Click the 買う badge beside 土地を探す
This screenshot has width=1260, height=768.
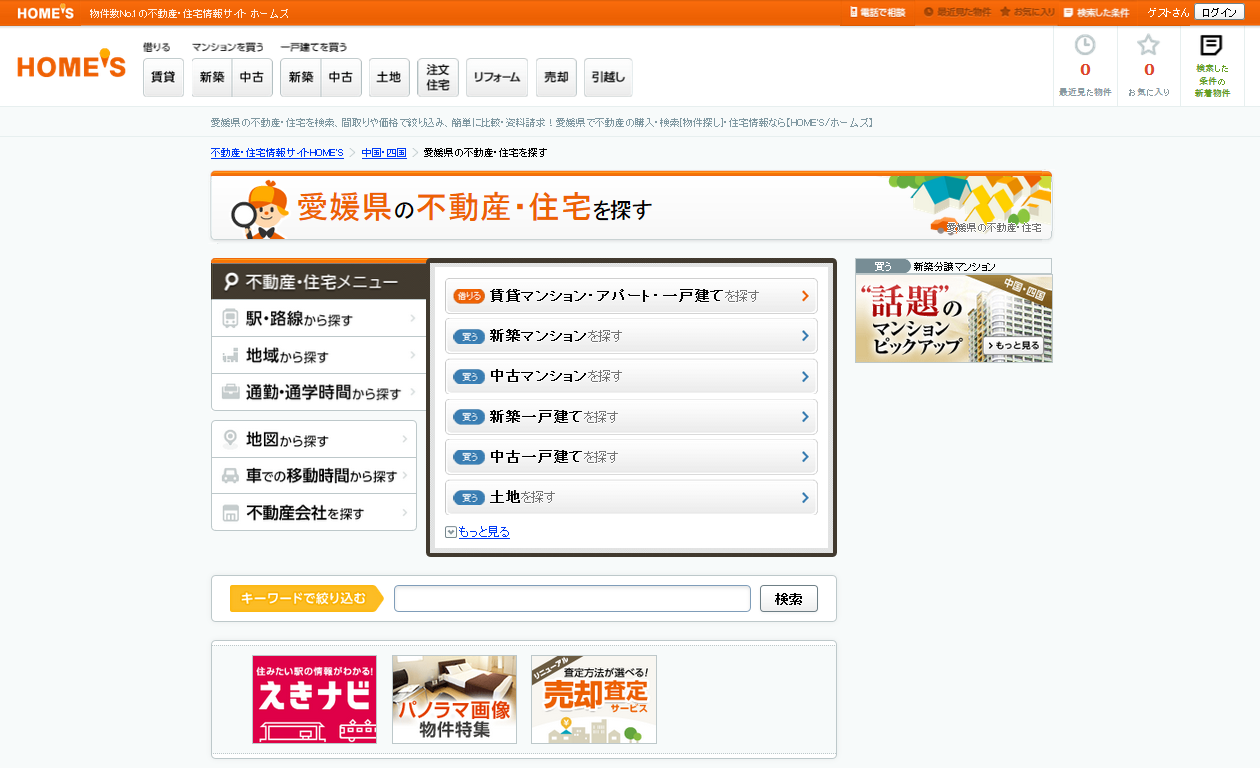pos(469,497)
